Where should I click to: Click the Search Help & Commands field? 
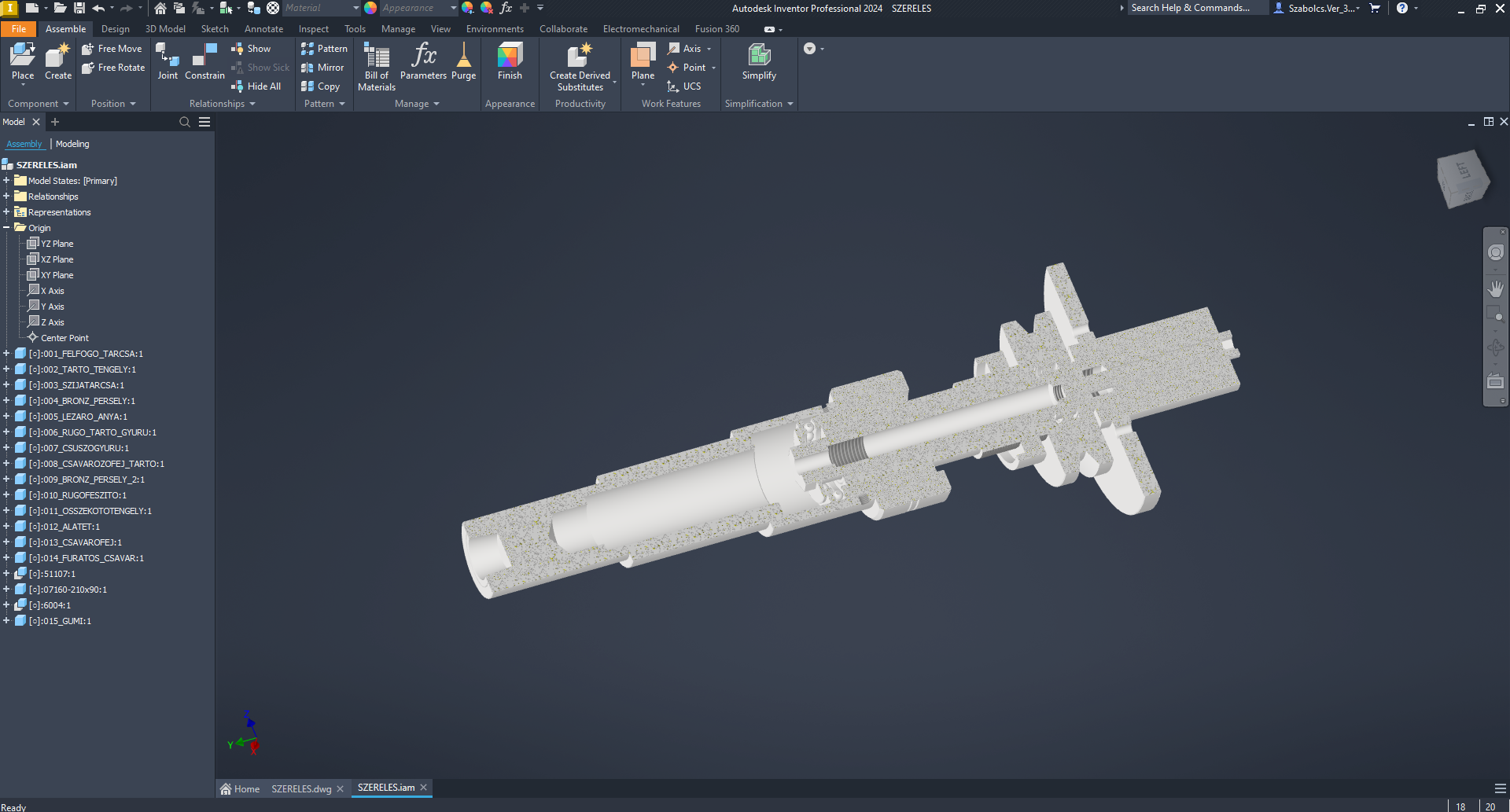point(1197,8)
